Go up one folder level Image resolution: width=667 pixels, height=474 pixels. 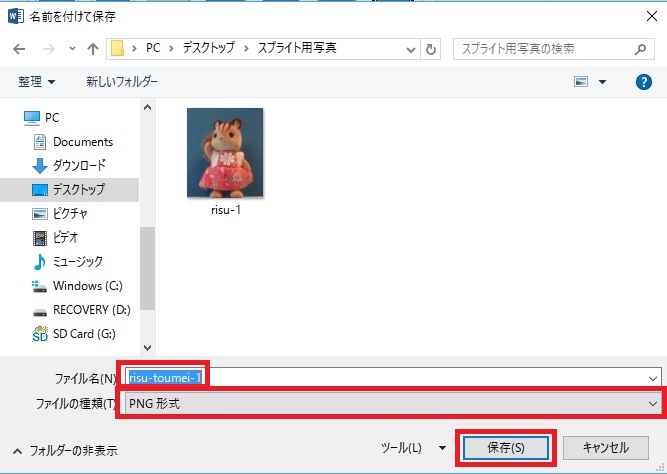tap(93, 49)
